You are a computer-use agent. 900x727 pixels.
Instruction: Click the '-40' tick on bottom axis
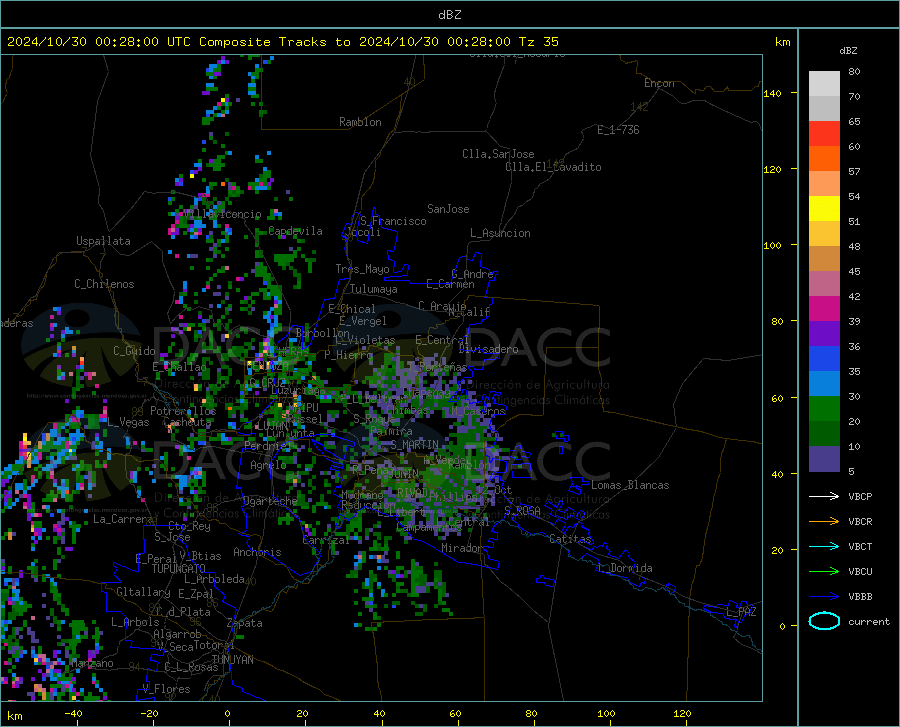[73, 713]
